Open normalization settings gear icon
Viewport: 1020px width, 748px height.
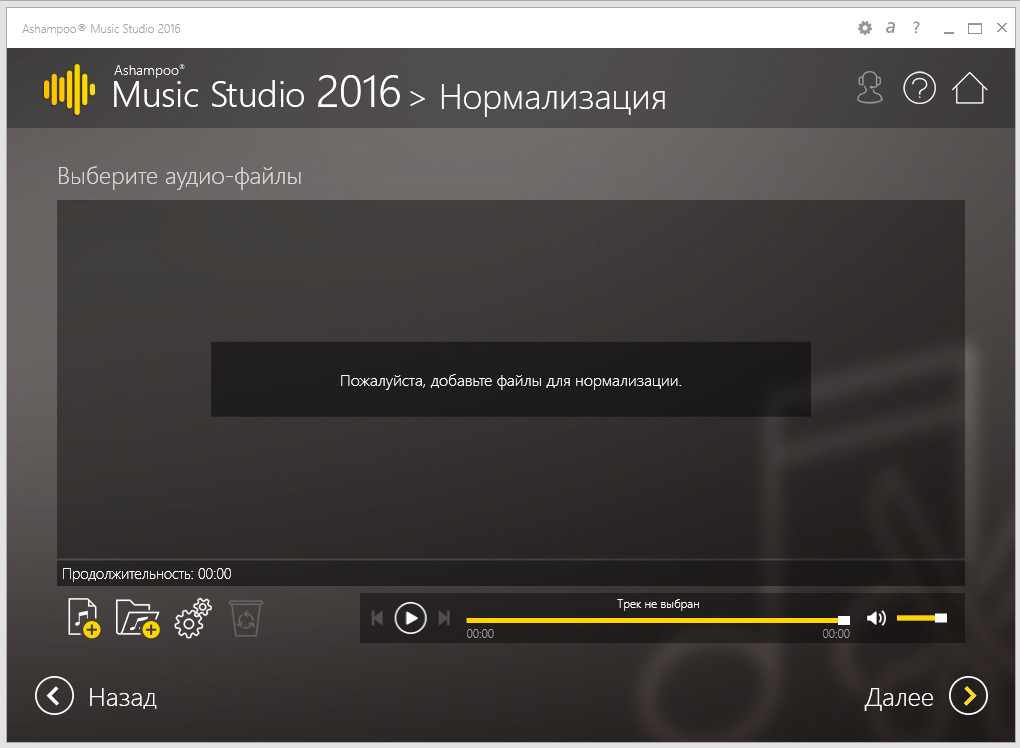[x=192, y=618]
